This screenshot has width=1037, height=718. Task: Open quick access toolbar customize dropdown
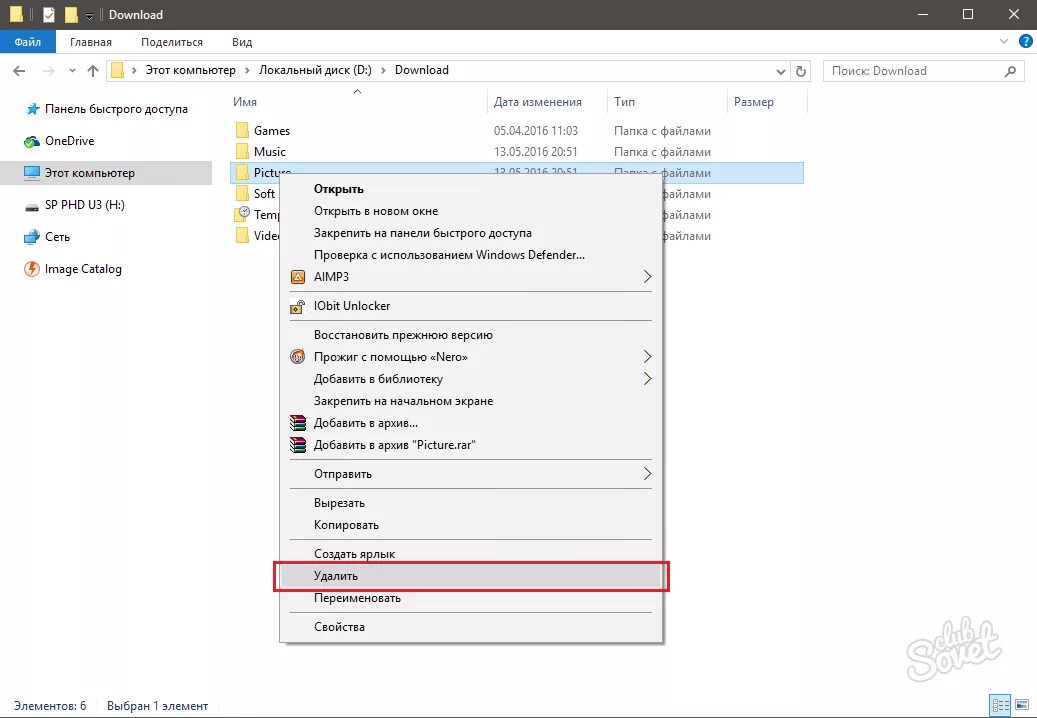pyautogui.click(x=89, y=16)
